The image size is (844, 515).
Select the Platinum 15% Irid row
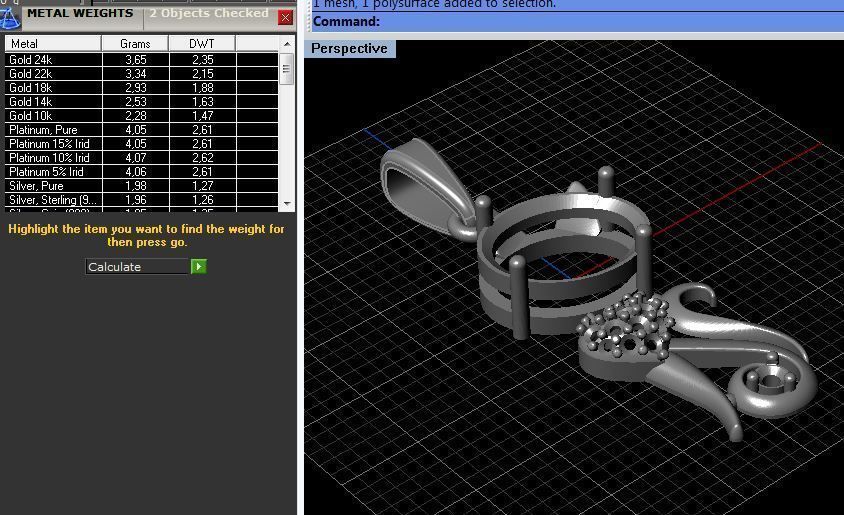[x=142, y=144]
